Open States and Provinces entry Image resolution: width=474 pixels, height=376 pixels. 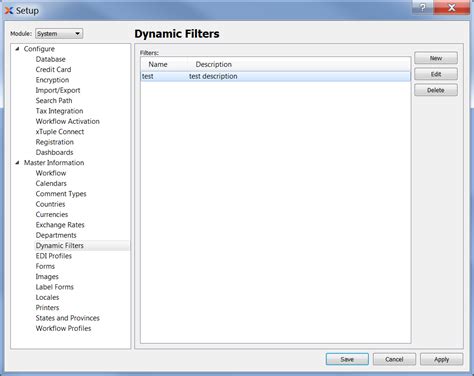coord(68,318)
